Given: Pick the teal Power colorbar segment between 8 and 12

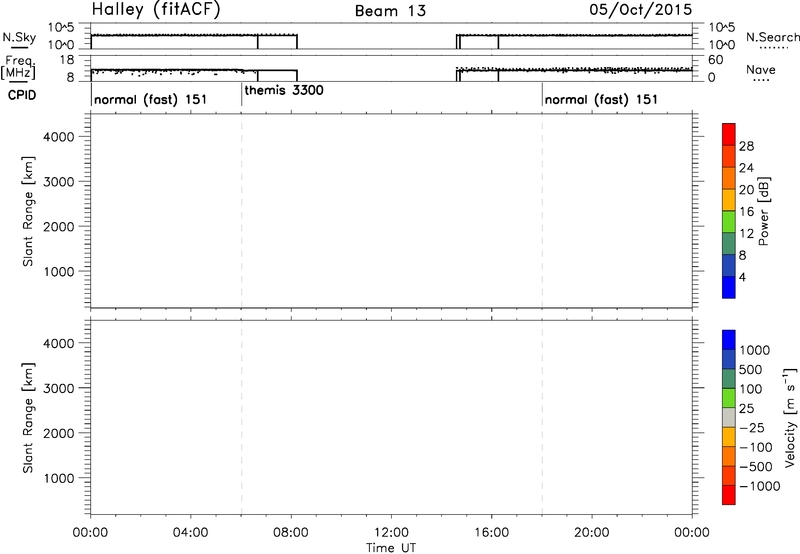Looking at the screenshot, I should tap(729, 243).
